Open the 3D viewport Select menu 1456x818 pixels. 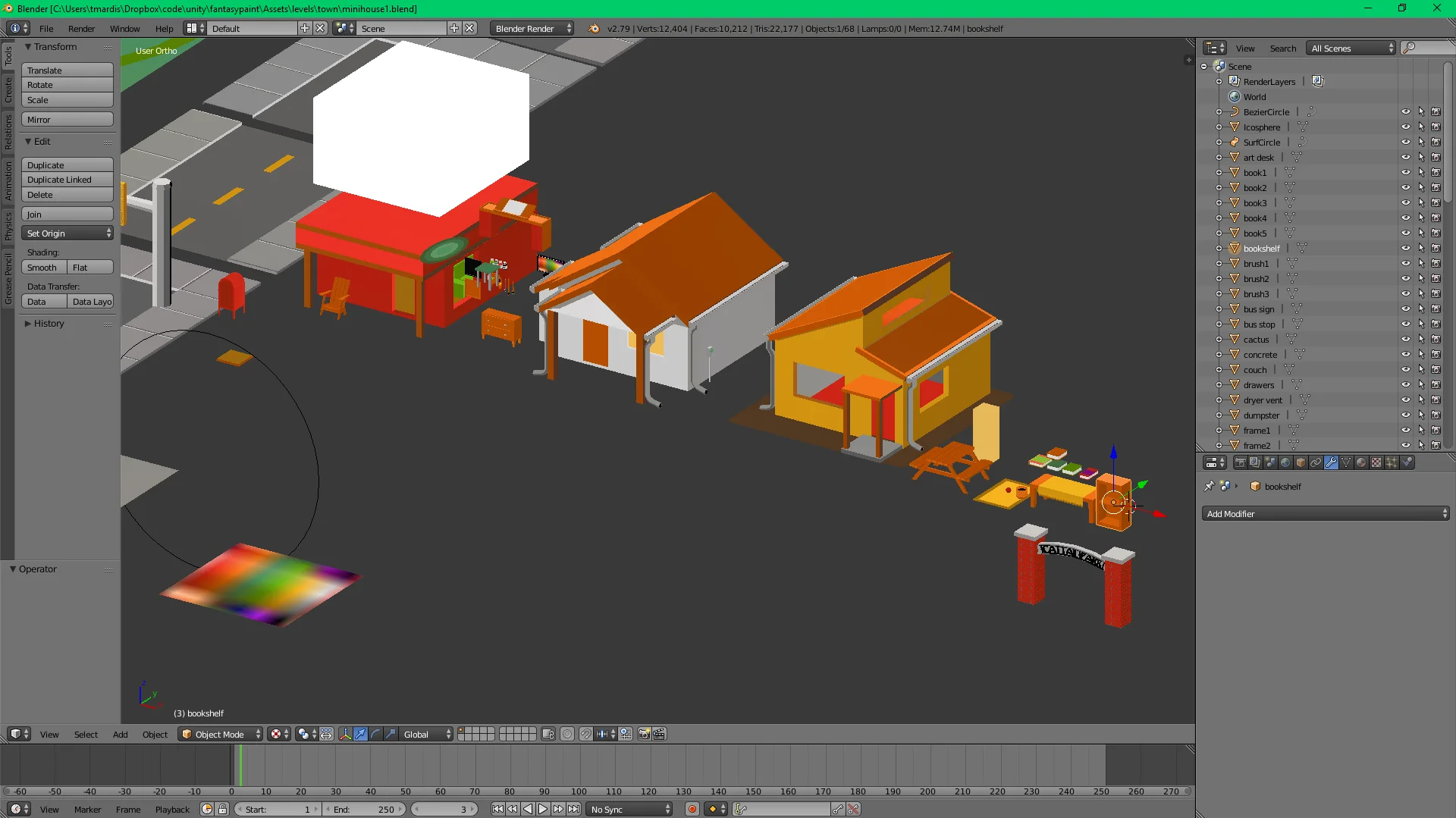point(86,734)
